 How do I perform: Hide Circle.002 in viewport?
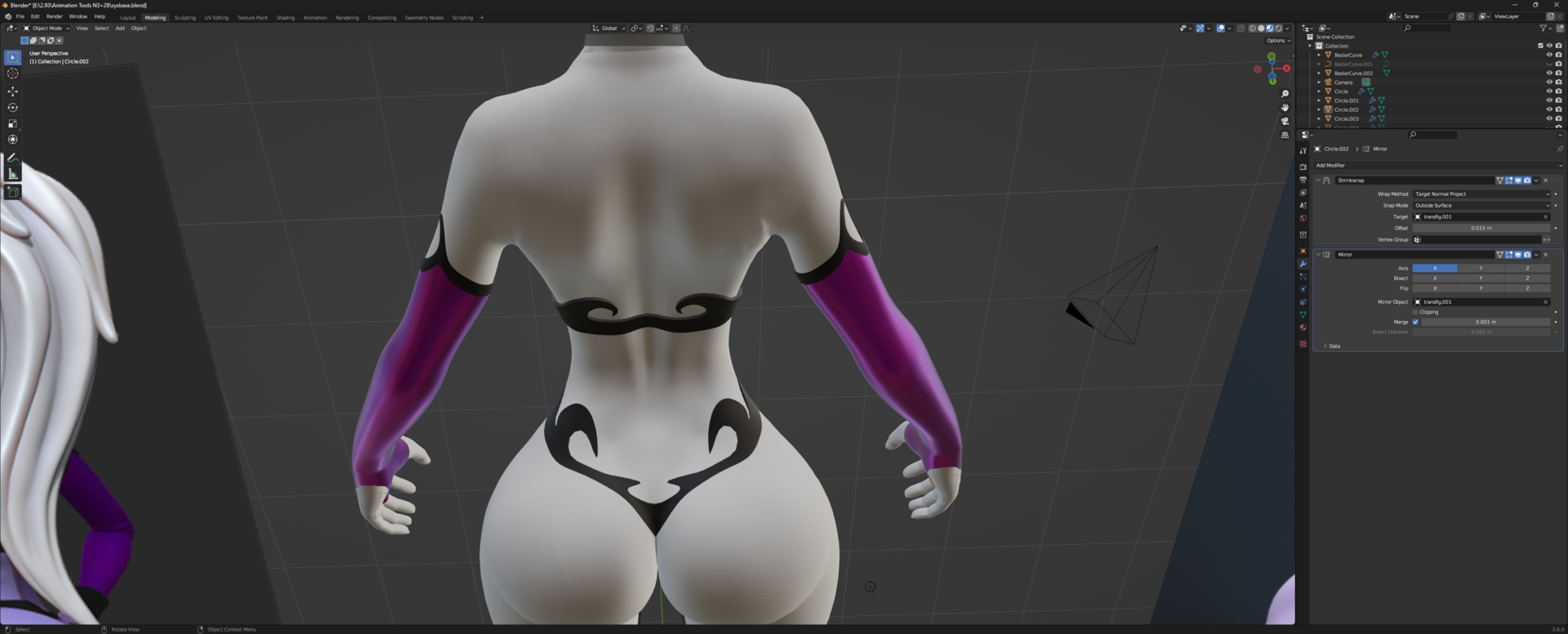[x=1549, y=109]
